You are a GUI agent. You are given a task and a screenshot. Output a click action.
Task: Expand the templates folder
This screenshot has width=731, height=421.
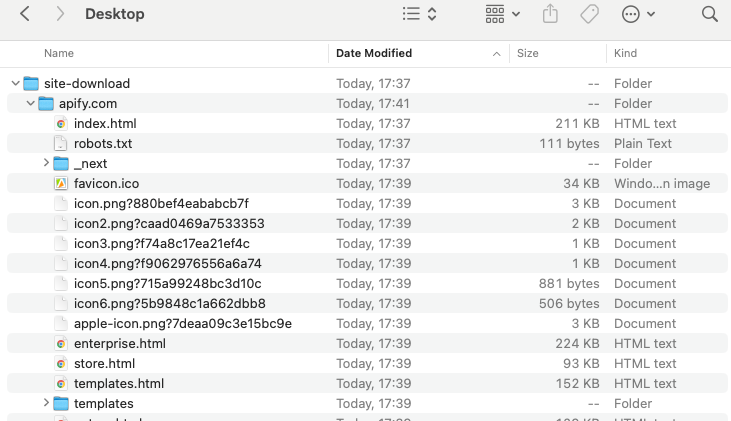pos(46,403)
